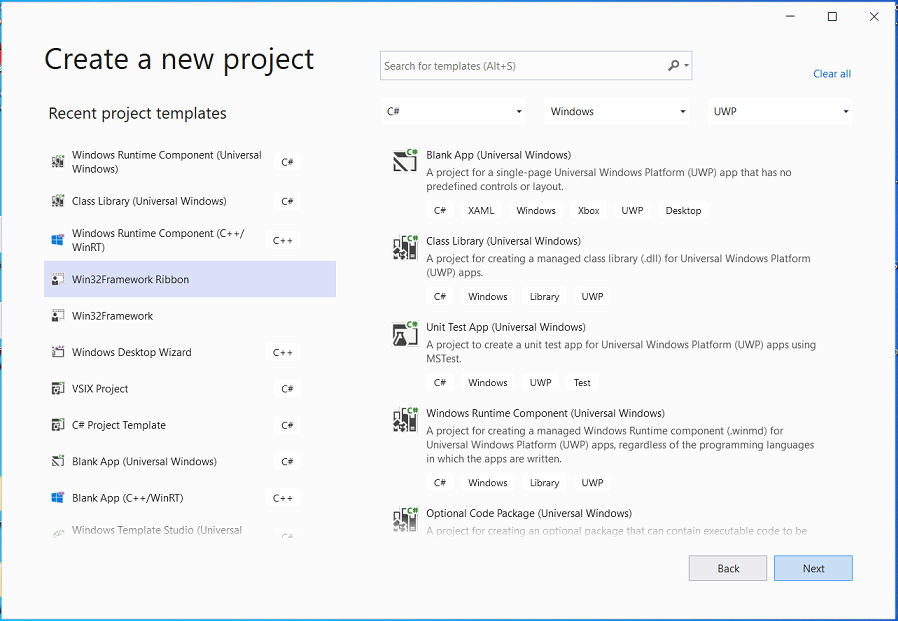Select the Windows Desktop Wizard icon

58,352
